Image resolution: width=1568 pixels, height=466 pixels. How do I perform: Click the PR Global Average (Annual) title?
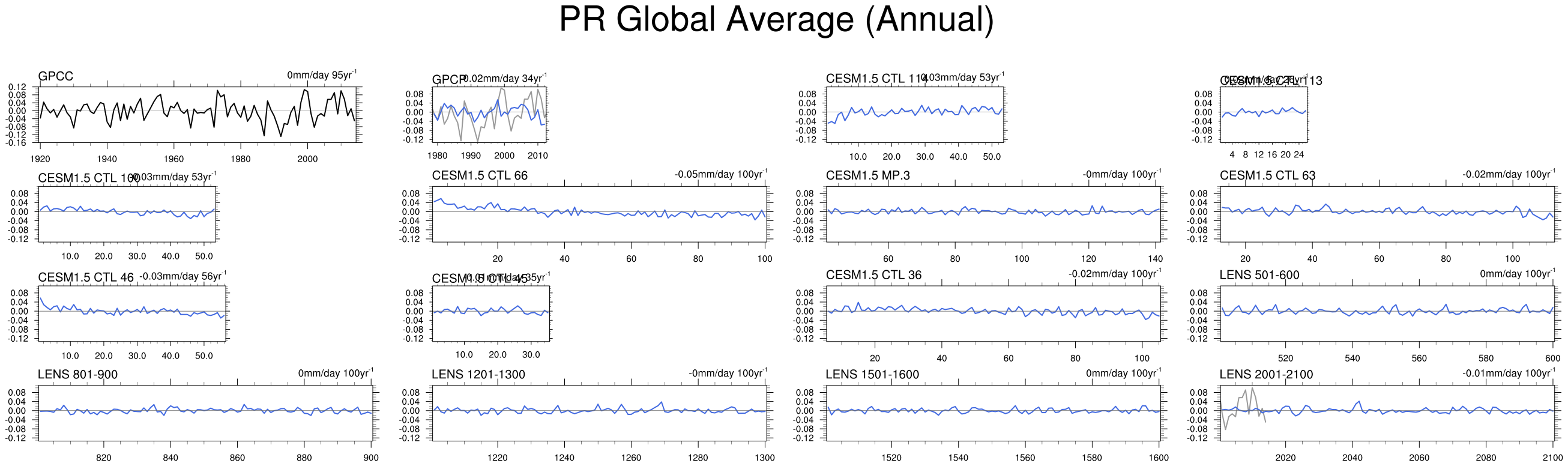(776, 19)
